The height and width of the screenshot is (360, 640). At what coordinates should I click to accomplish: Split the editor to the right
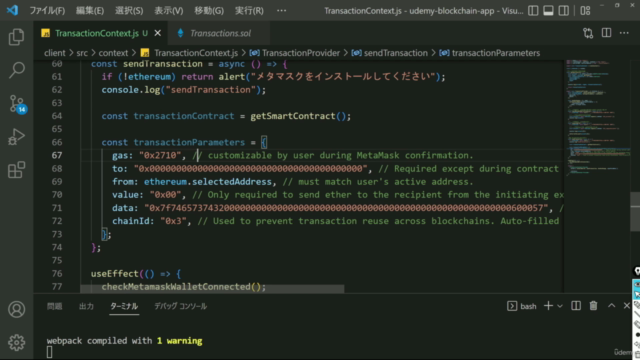(x=607, y=33)
